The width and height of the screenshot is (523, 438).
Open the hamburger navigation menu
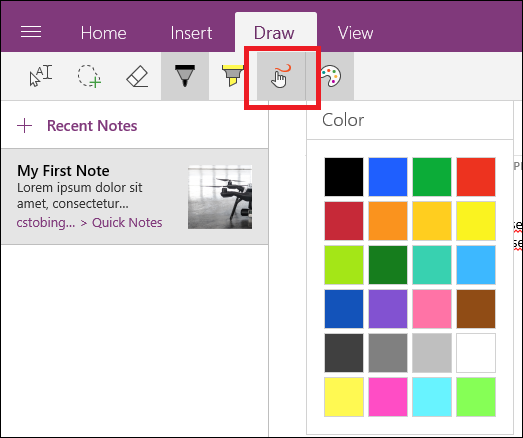31,32
